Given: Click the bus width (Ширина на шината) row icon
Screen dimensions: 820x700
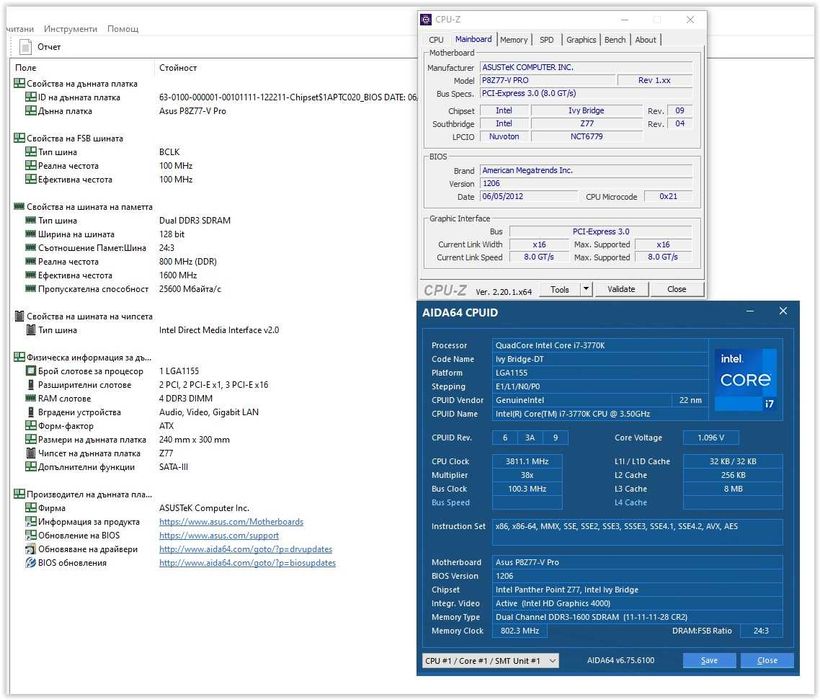Looking at the screenshot, I should pyautogui.click(x=31, y=234).
